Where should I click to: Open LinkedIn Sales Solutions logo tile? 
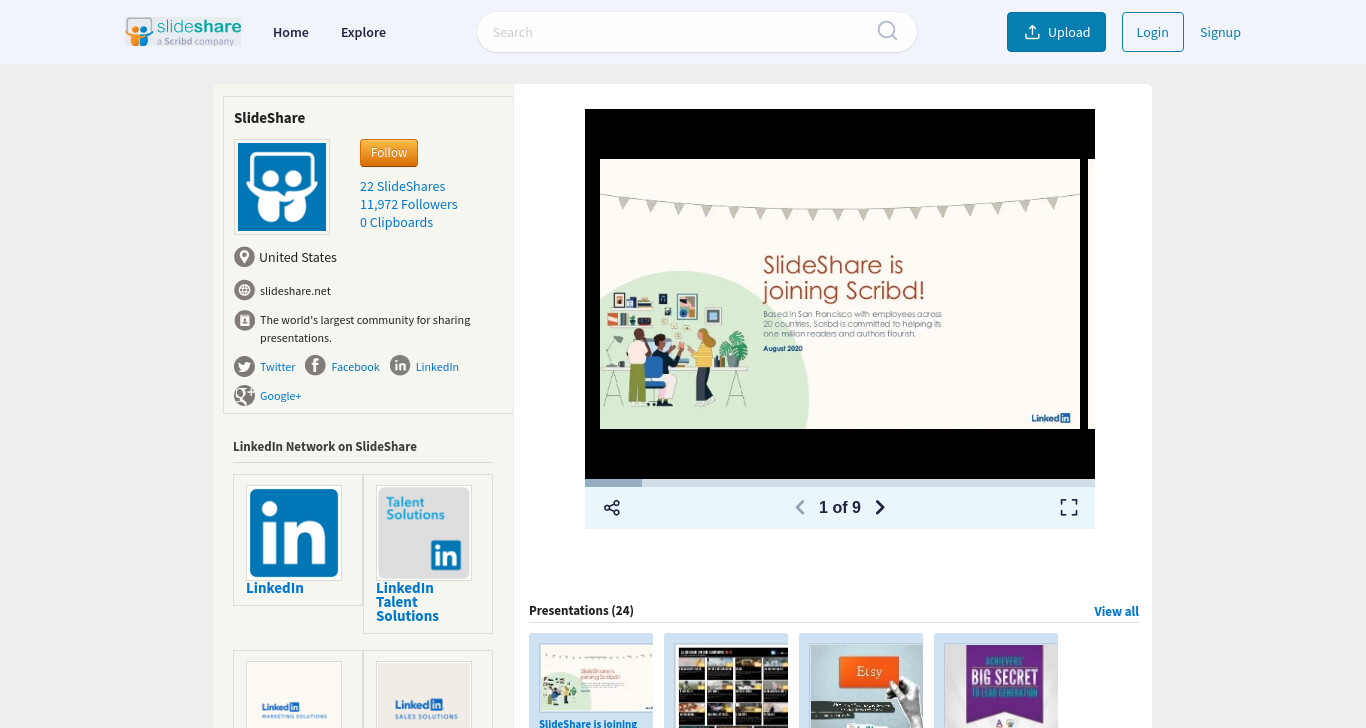click(x=424, y=695)
